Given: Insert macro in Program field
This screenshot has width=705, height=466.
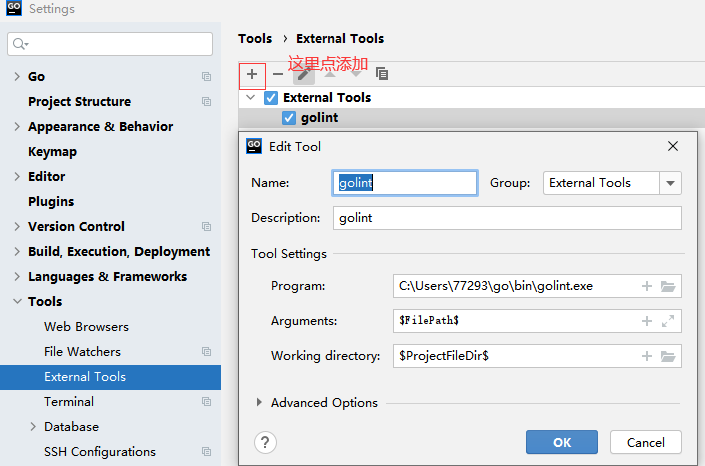Looking at the screenshot, I should point(647,286).
